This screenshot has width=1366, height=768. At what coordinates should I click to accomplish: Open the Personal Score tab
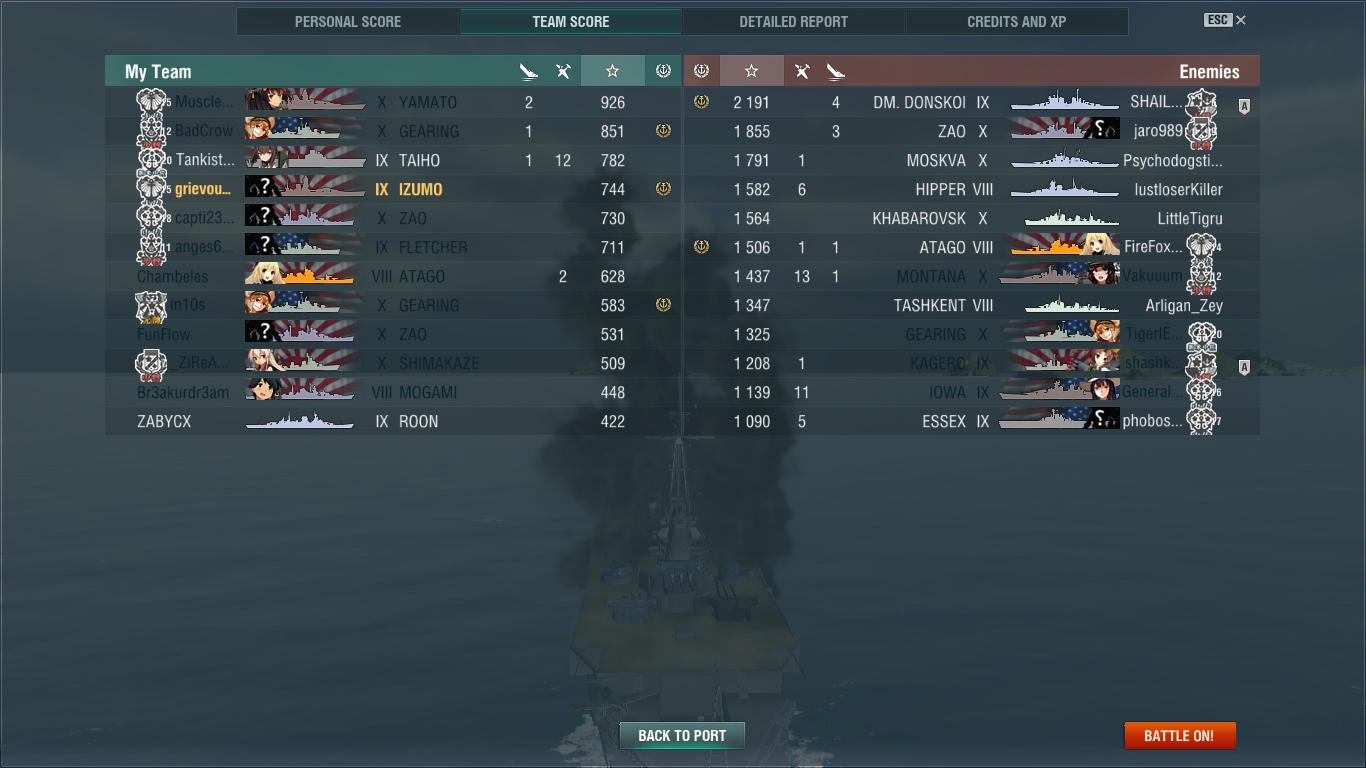point(348,21)
